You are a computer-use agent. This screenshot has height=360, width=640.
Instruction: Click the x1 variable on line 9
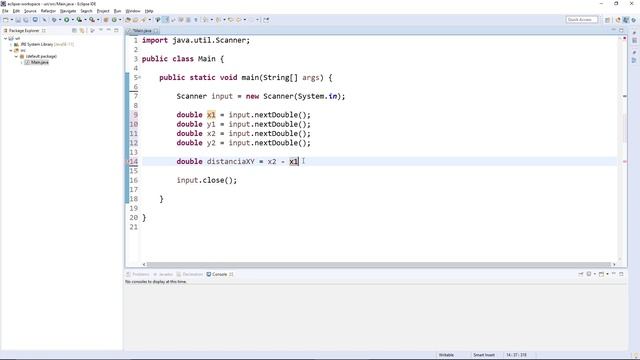pyautogui.click(x=211, y=115)
